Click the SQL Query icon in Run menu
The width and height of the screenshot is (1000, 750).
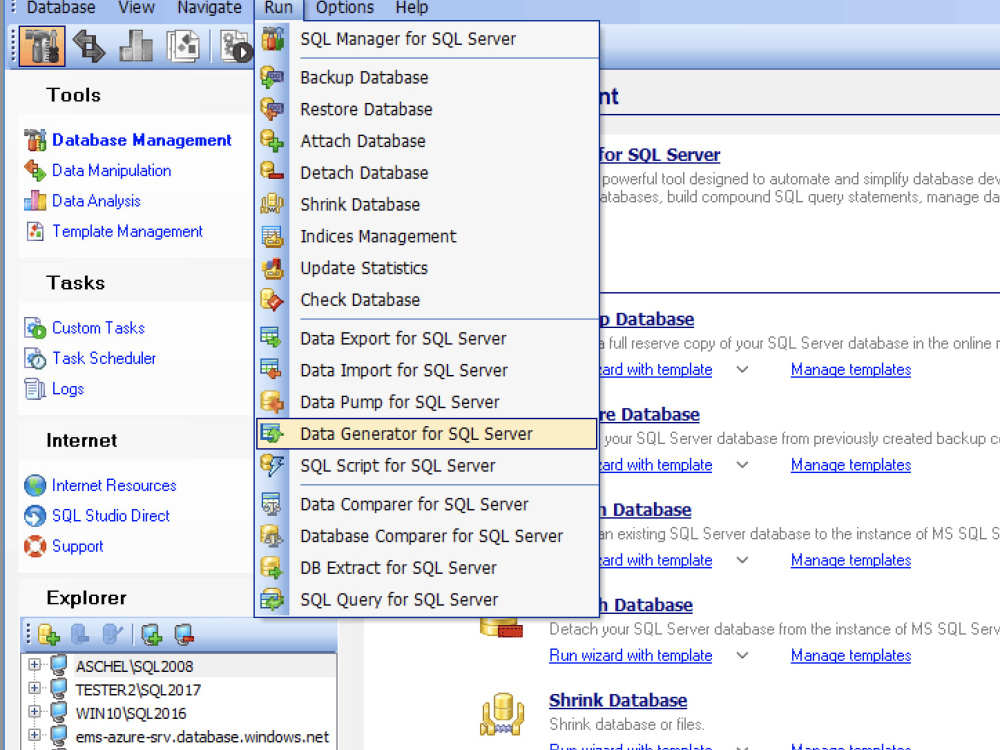coord(272,599)
